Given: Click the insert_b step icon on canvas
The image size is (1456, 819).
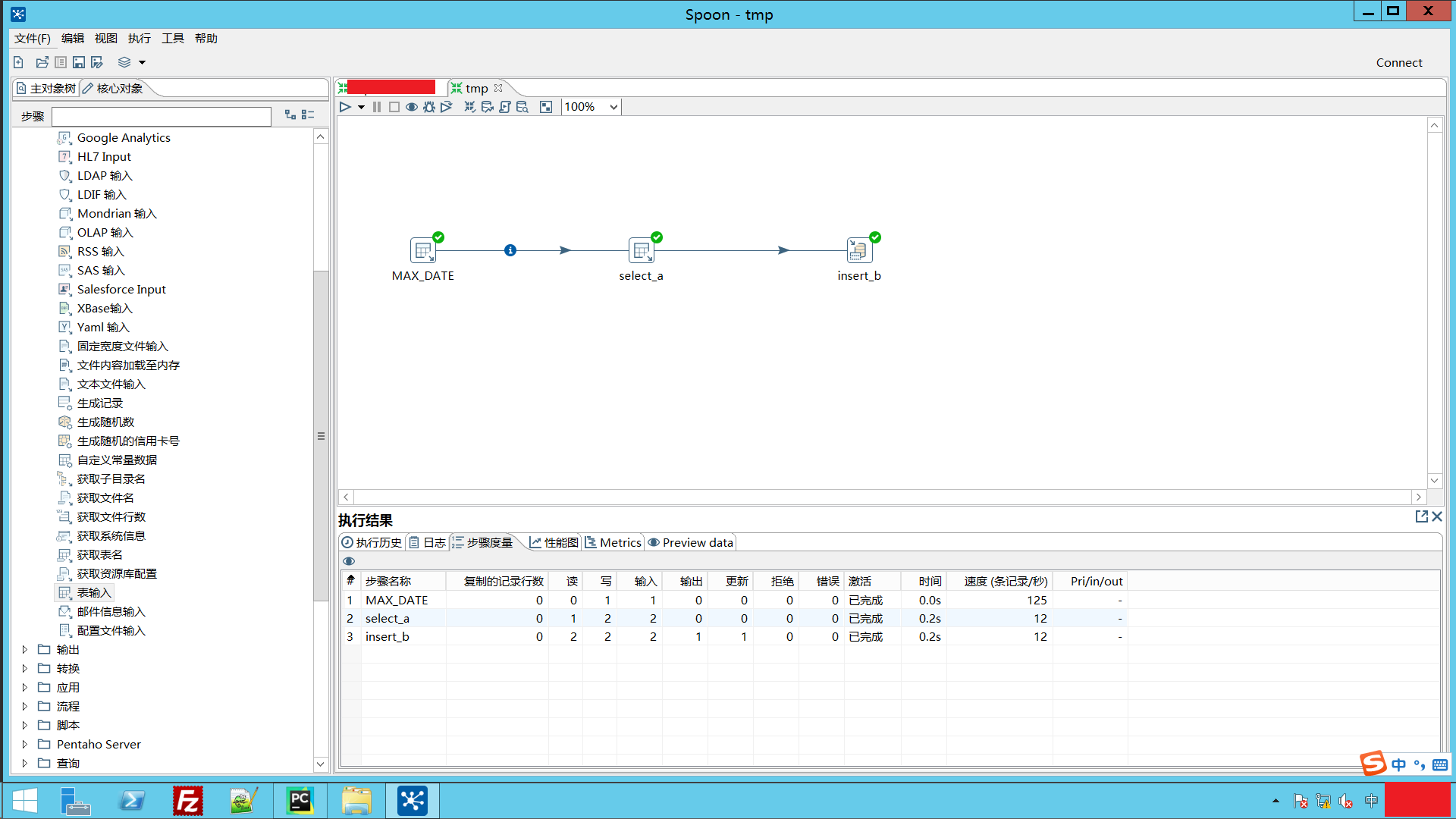Looking at the screenshot, I should pos(858,250).
